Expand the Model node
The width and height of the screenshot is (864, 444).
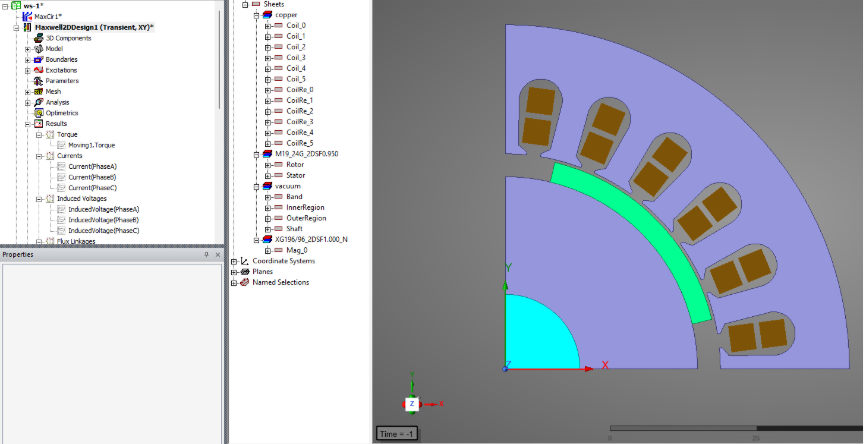[28, 49]
